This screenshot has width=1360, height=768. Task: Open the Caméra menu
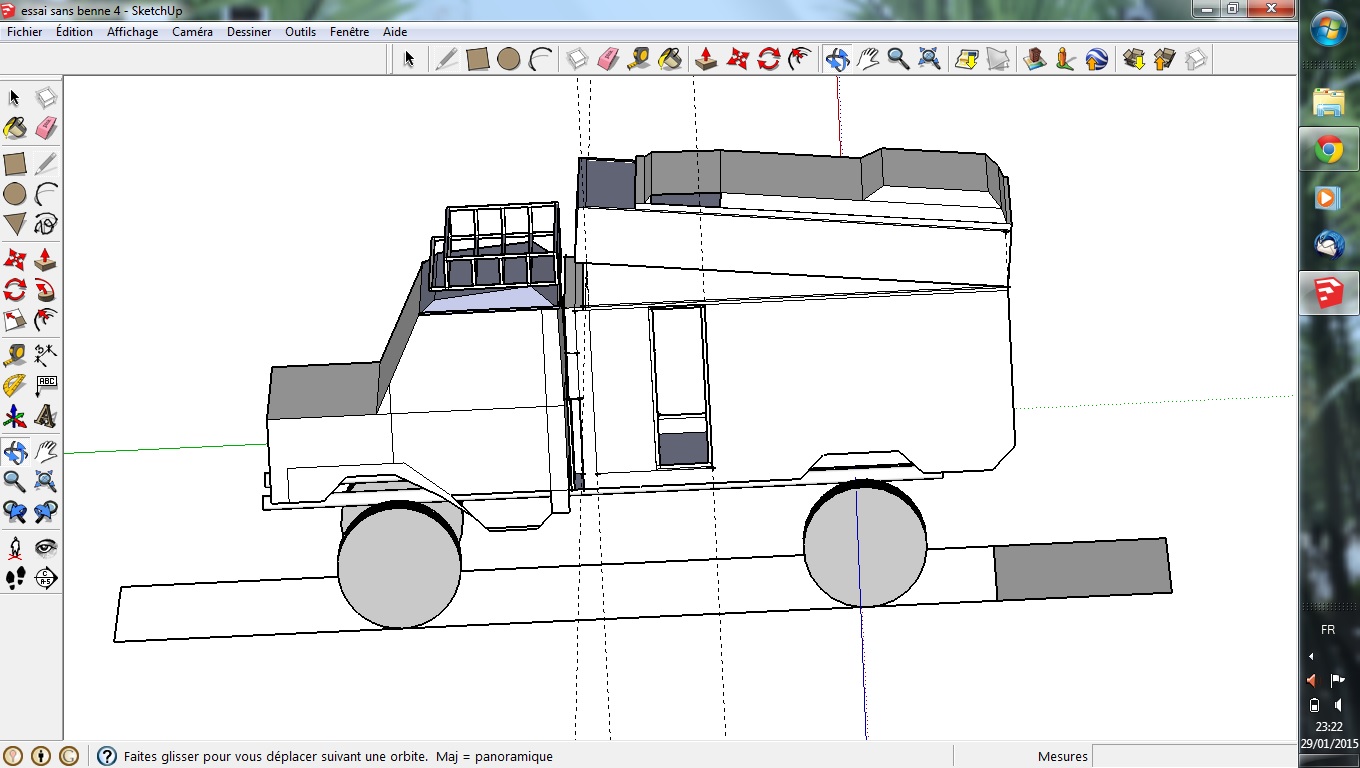coord(192,32)
